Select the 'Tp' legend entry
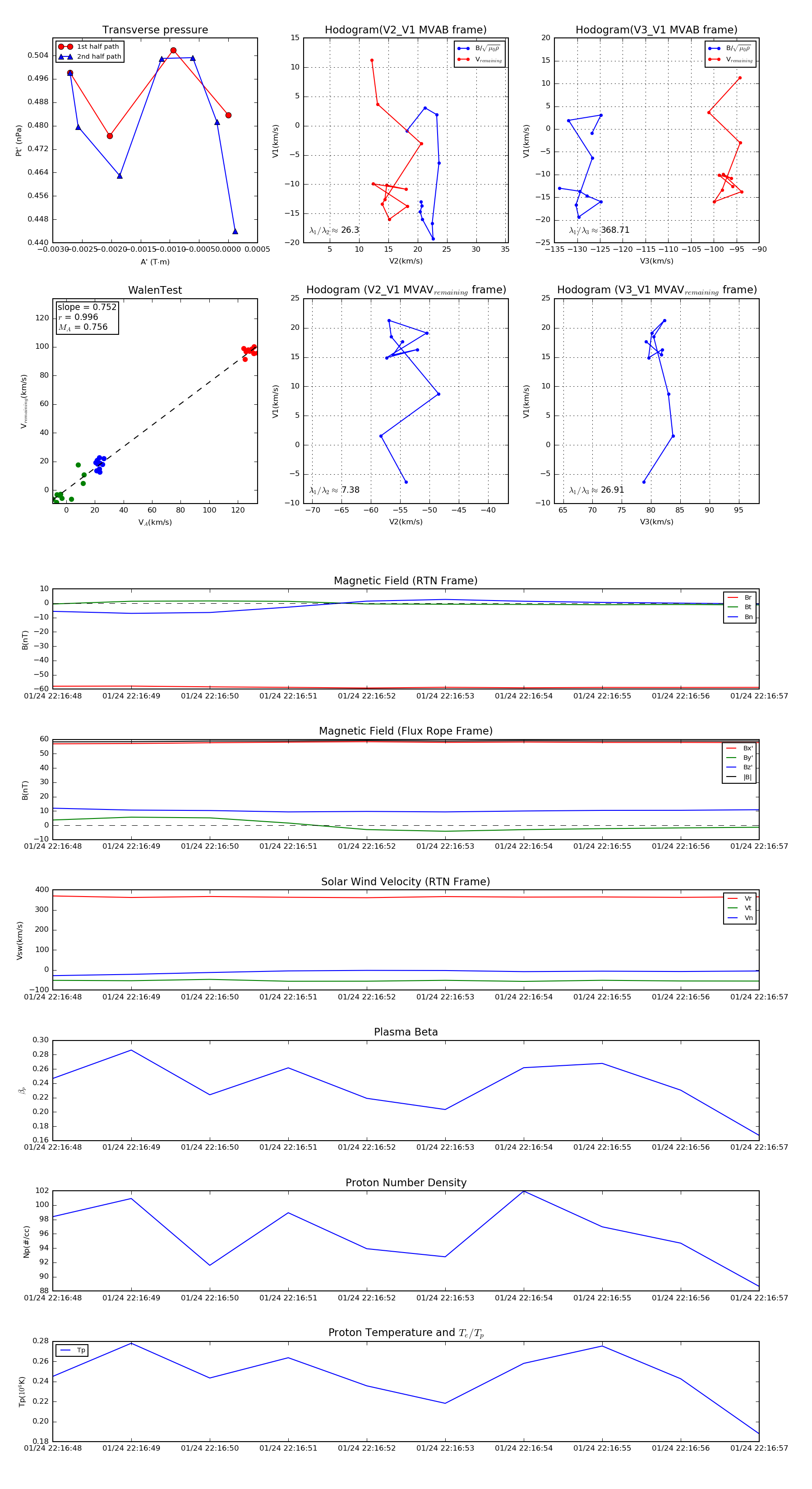This screenshot has height=1489, width=812. [x=72, y=1350]
